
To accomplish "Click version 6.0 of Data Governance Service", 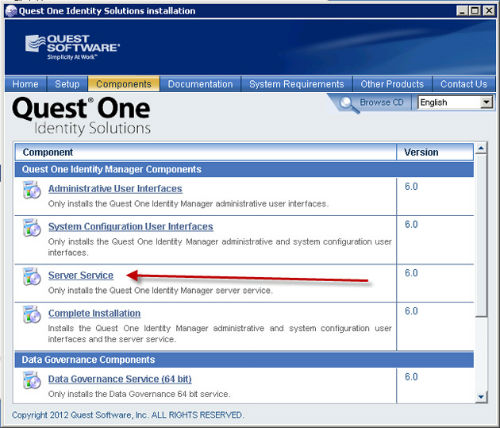I will pyautogui.click(x=411, y=377).
